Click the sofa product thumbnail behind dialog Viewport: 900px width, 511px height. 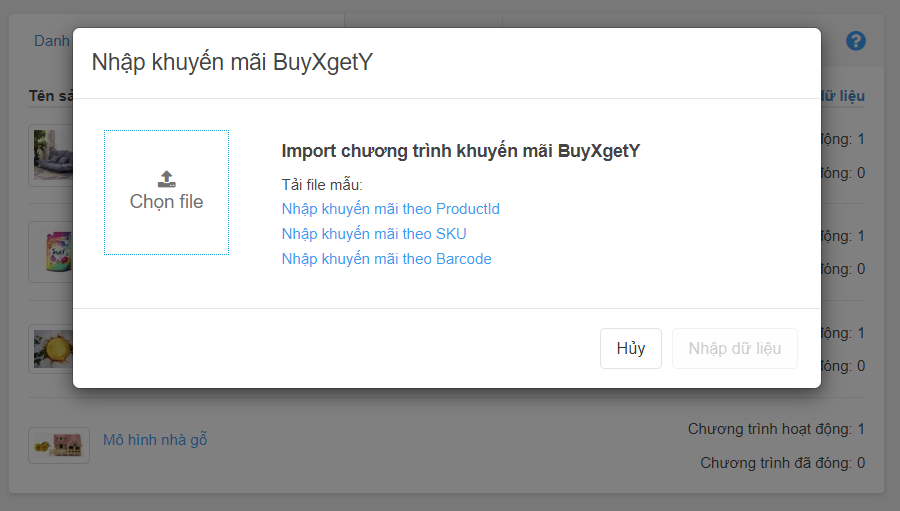pyautogui.click(x=53, y=155)
